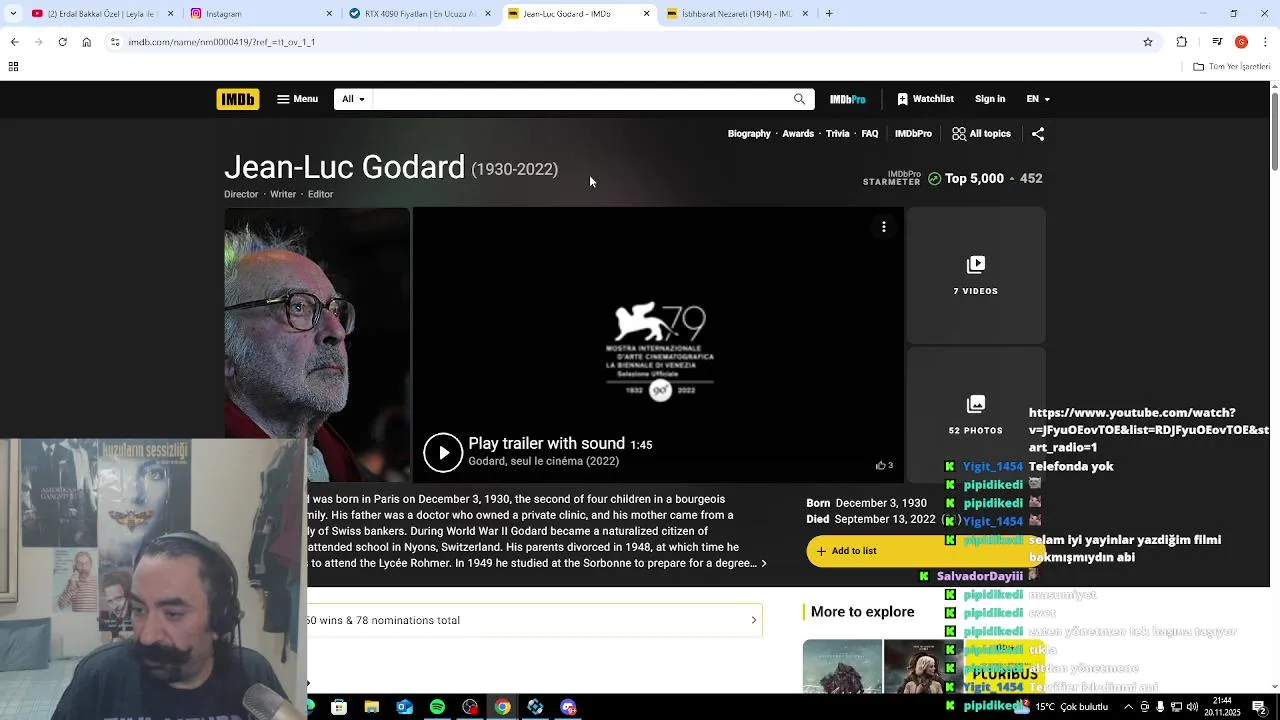Click the Director profession label

pyautogui.click(x=241, y=194)
